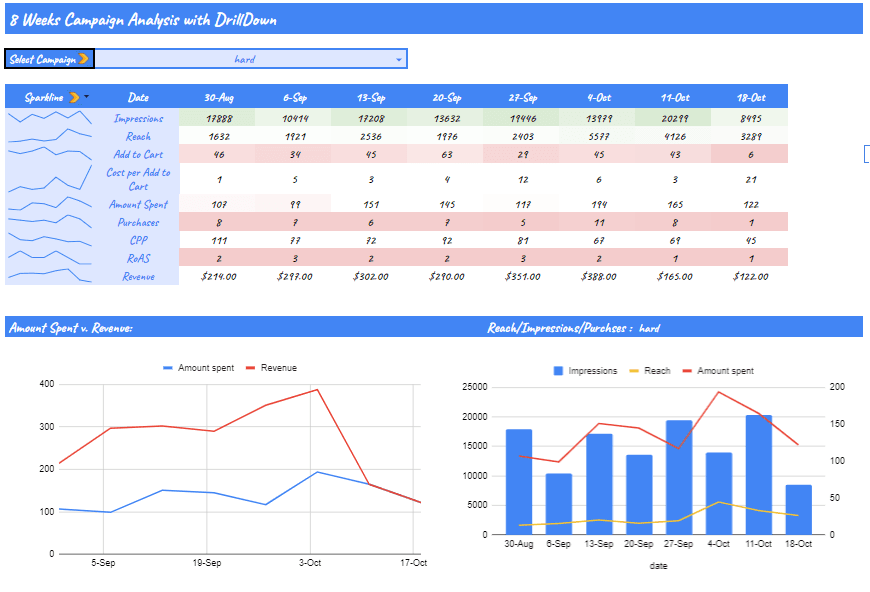
Task: Select the 20-Sep column header
Action: point(447,98)
